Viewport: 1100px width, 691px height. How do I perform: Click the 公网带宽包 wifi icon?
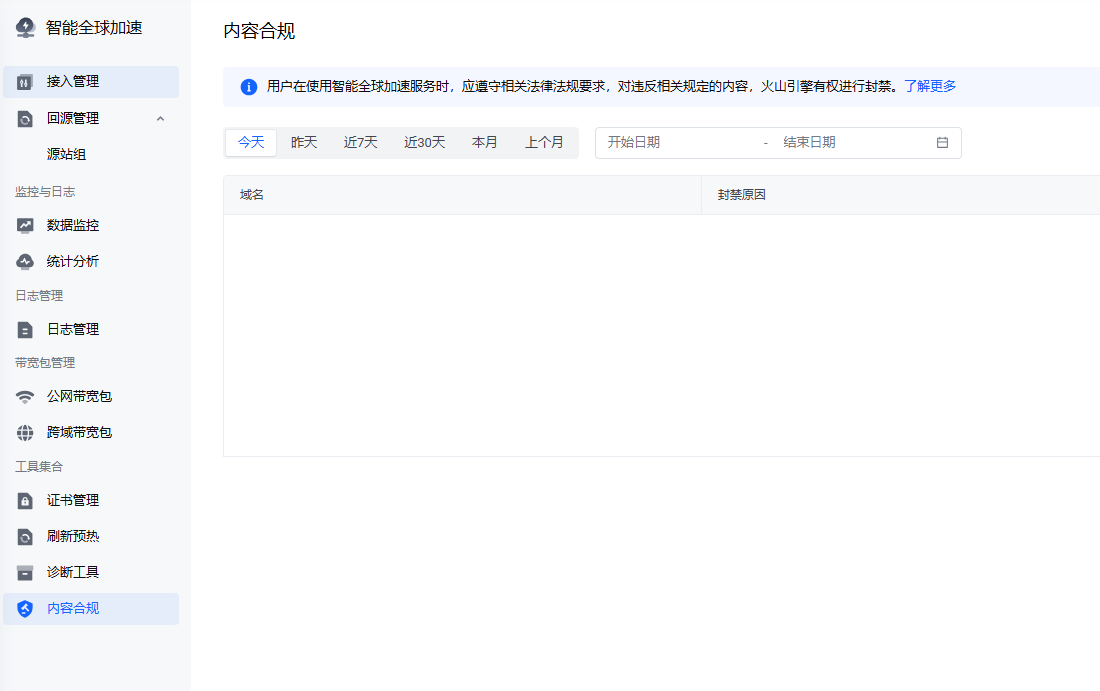click(x=26, y=397)
